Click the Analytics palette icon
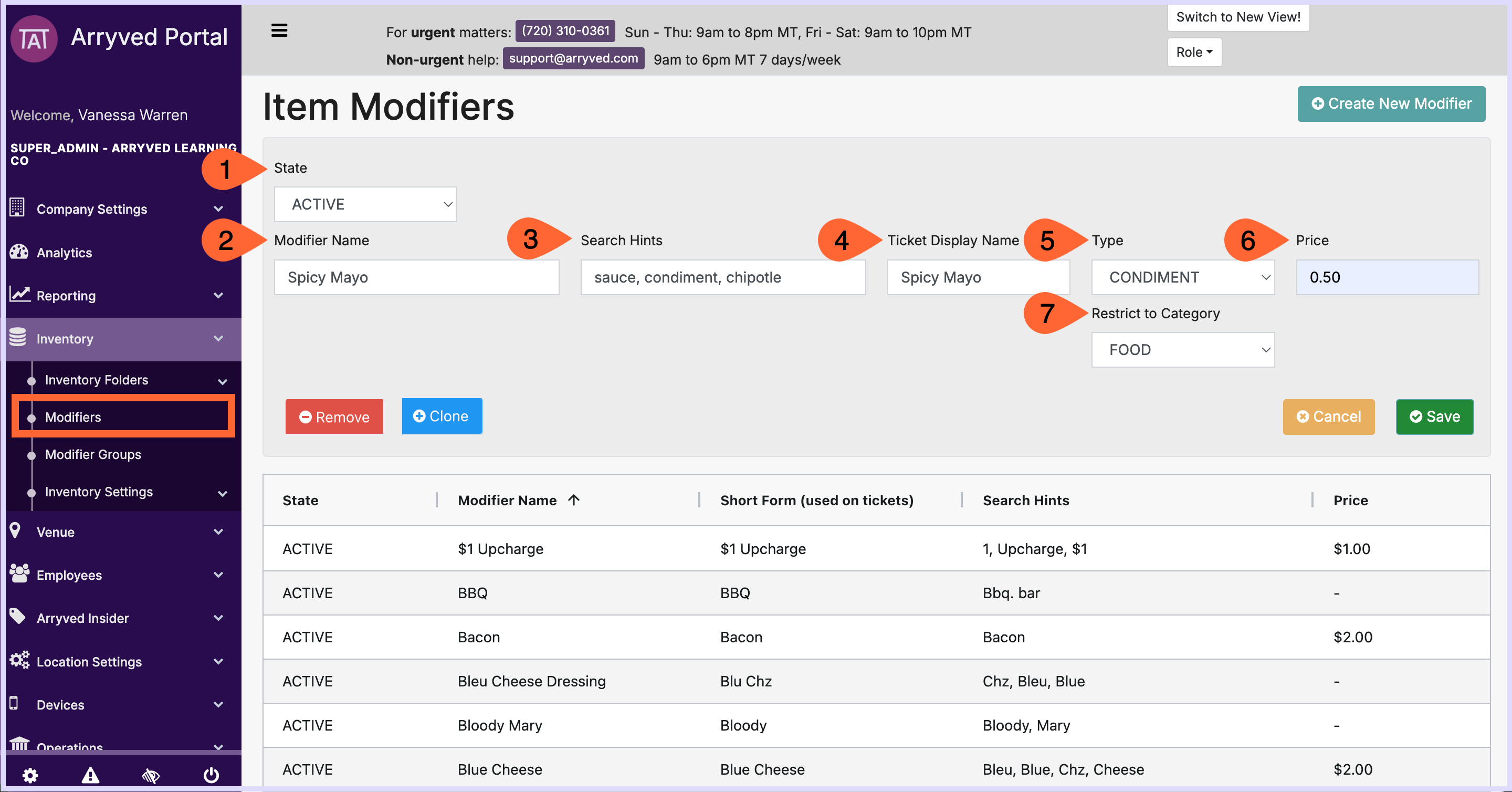The image size is (1512, 792). point(19,252)
